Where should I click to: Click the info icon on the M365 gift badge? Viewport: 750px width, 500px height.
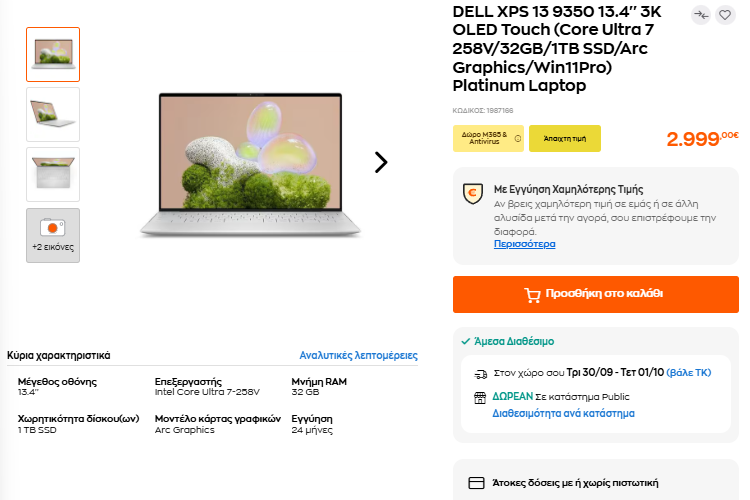pyautogui.click(x=518, y=138)
